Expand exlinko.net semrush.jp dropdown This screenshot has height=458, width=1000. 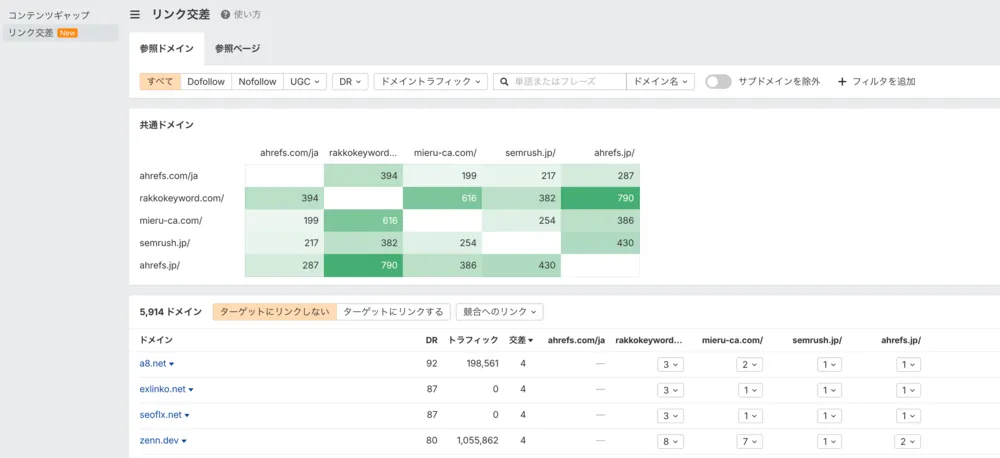(x=830, y=390)
